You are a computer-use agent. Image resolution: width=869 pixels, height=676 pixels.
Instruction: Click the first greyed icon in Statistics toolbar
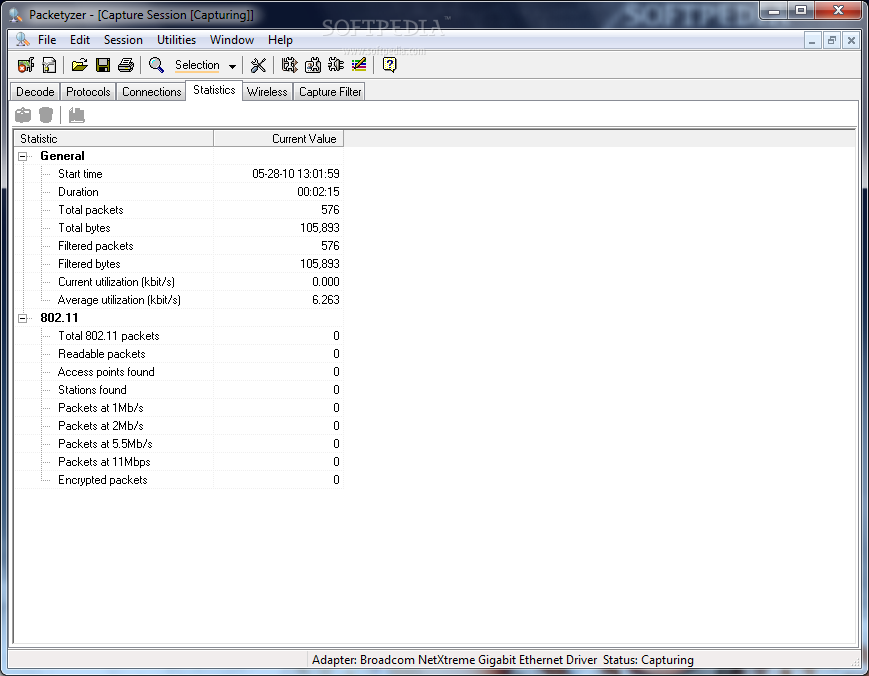coord(23,115)
